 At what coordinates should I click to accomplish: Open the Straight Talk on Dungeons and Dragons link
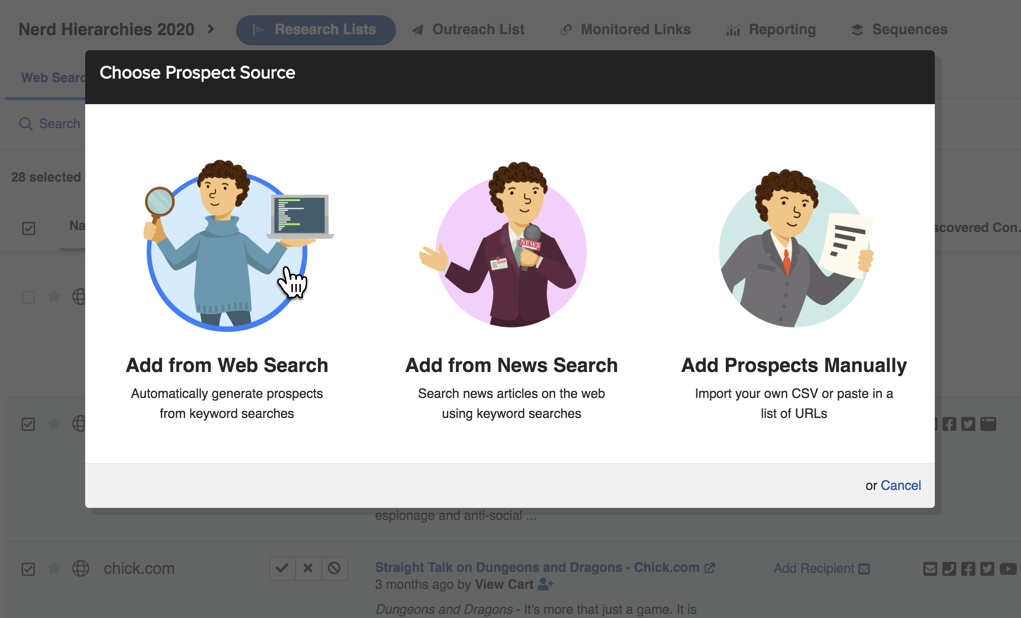(x=537, y=567)
